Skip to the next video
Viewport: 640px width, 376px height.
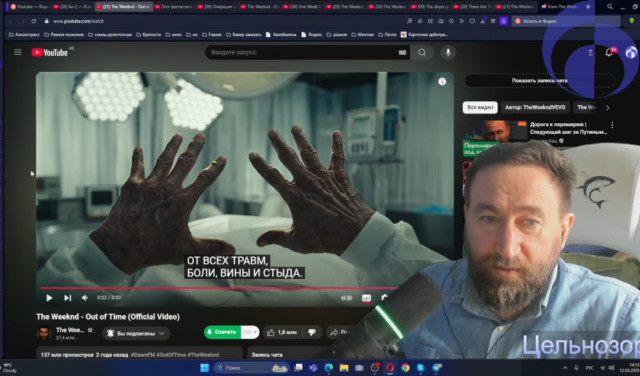(68, 298)
